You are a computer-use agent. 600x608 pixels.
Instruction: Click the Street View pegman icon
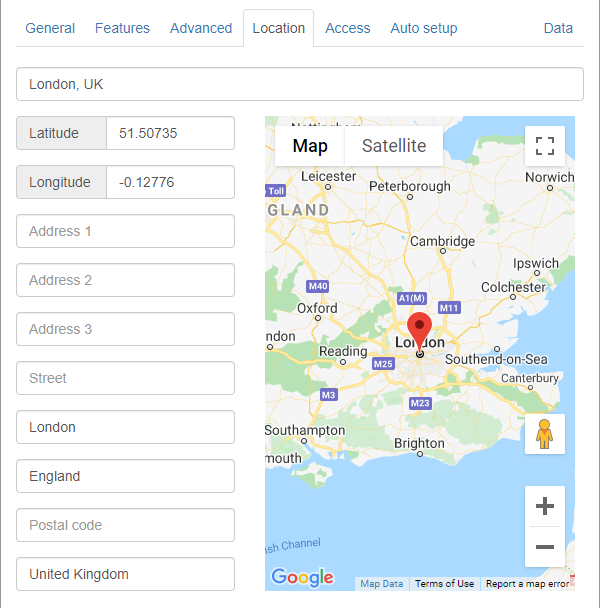[x=545, y=434]
